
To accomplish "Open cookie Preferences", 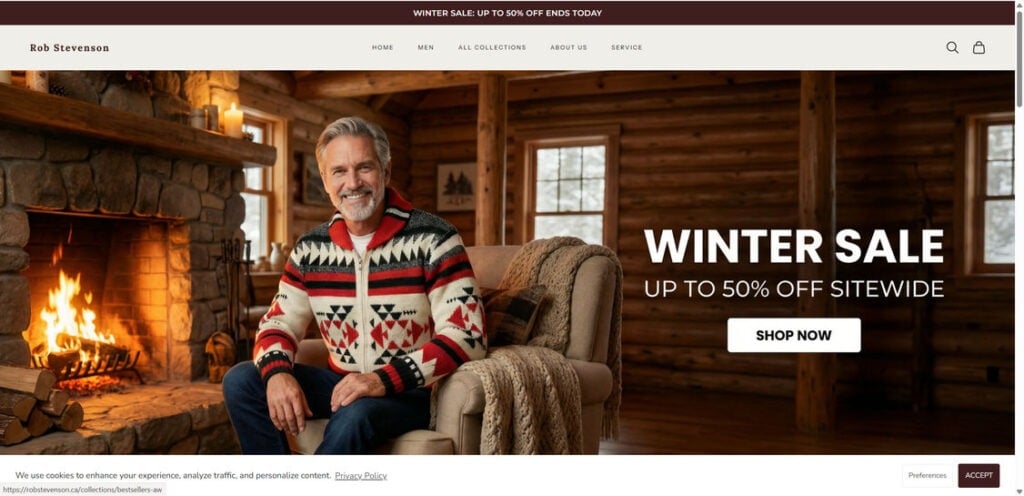I will tap(927, 475).
